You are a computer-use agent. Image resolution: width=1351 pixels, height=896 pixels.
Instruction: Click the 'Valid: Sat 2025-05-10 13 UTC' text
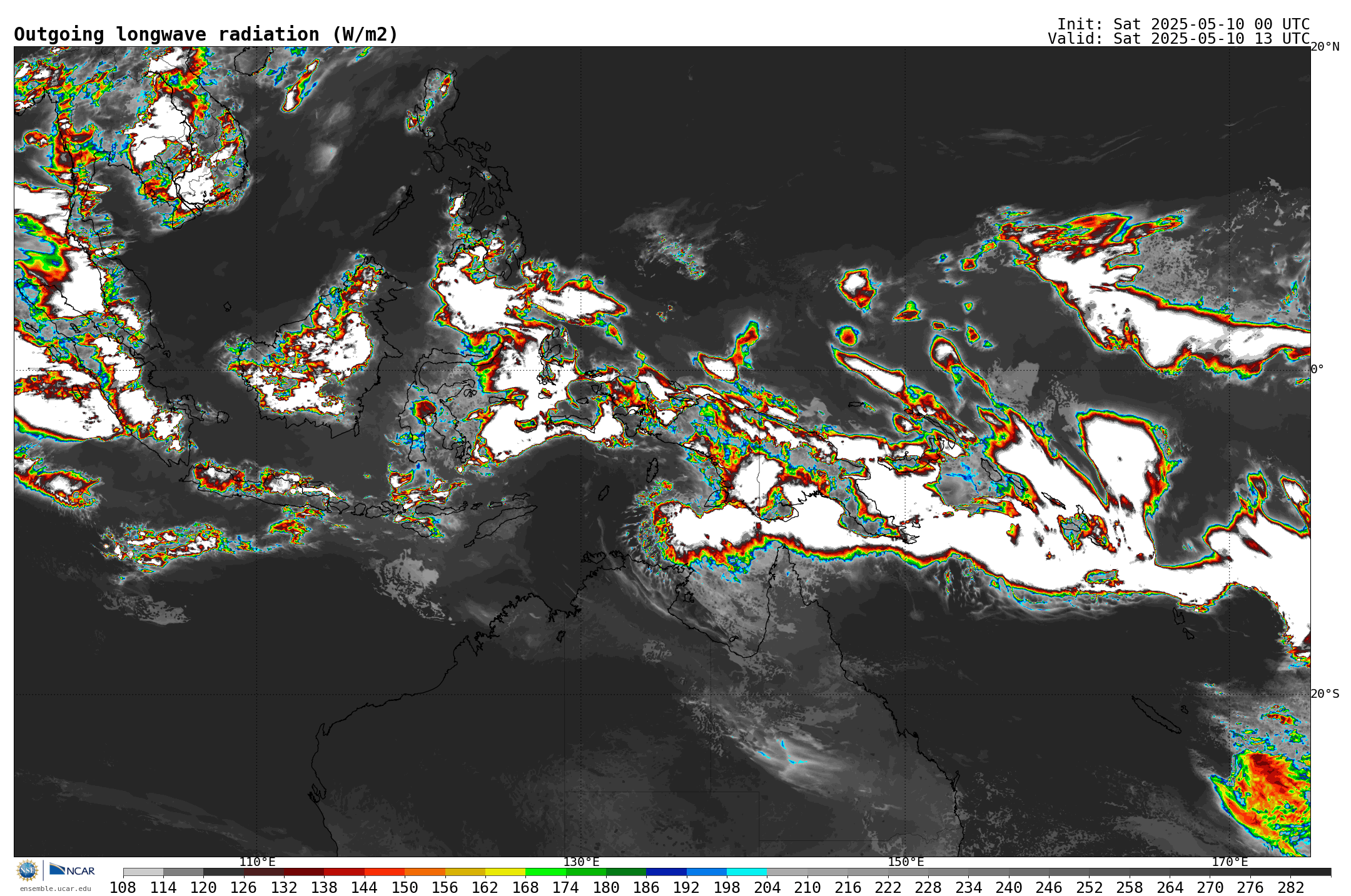[x=1179, y=38]
